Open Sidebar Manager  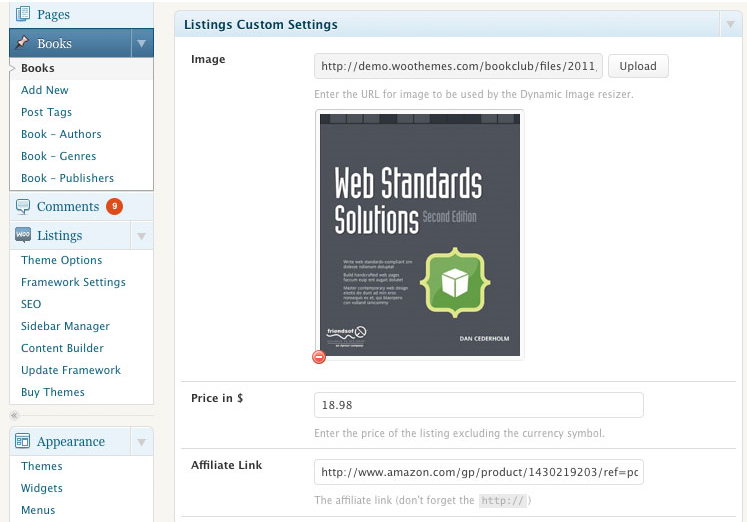[65, 326]
